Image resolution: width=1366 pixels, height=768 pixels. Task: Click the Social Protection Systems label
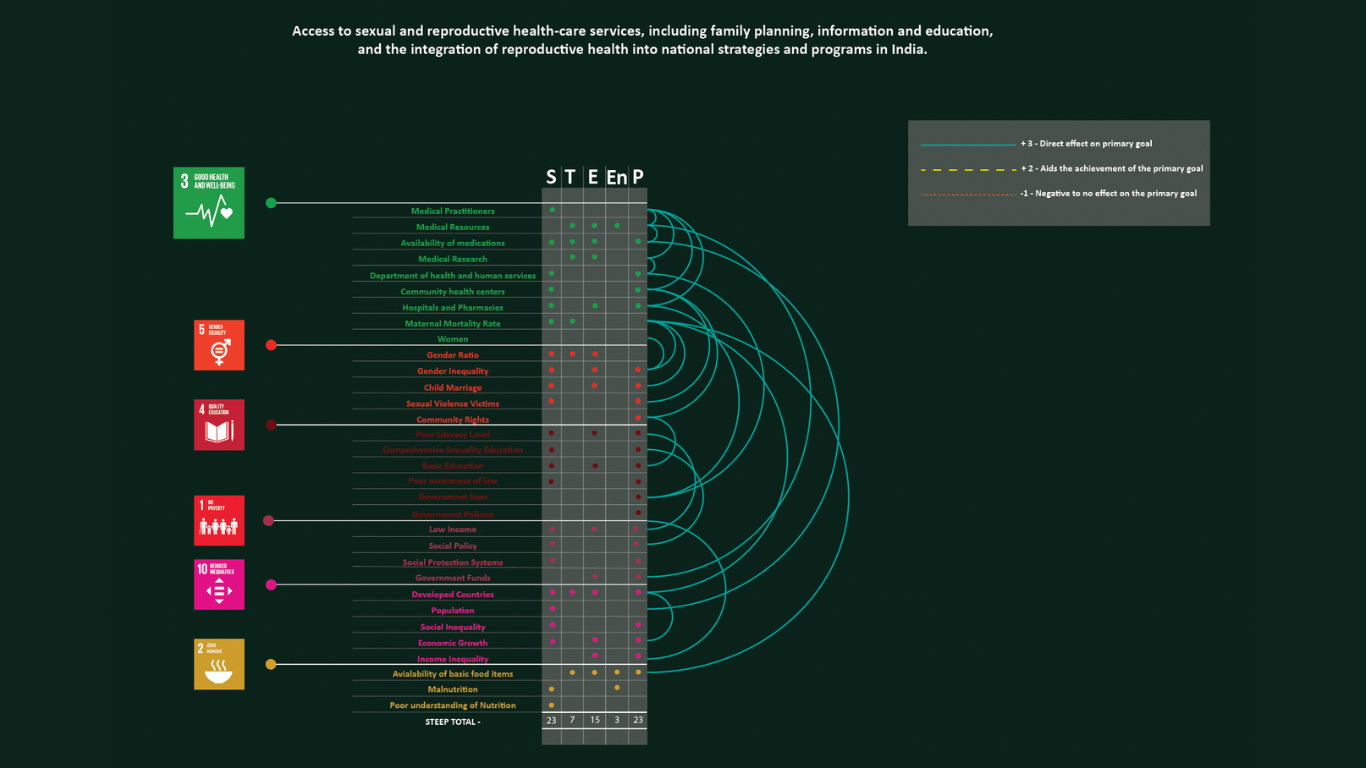(453, 562)
